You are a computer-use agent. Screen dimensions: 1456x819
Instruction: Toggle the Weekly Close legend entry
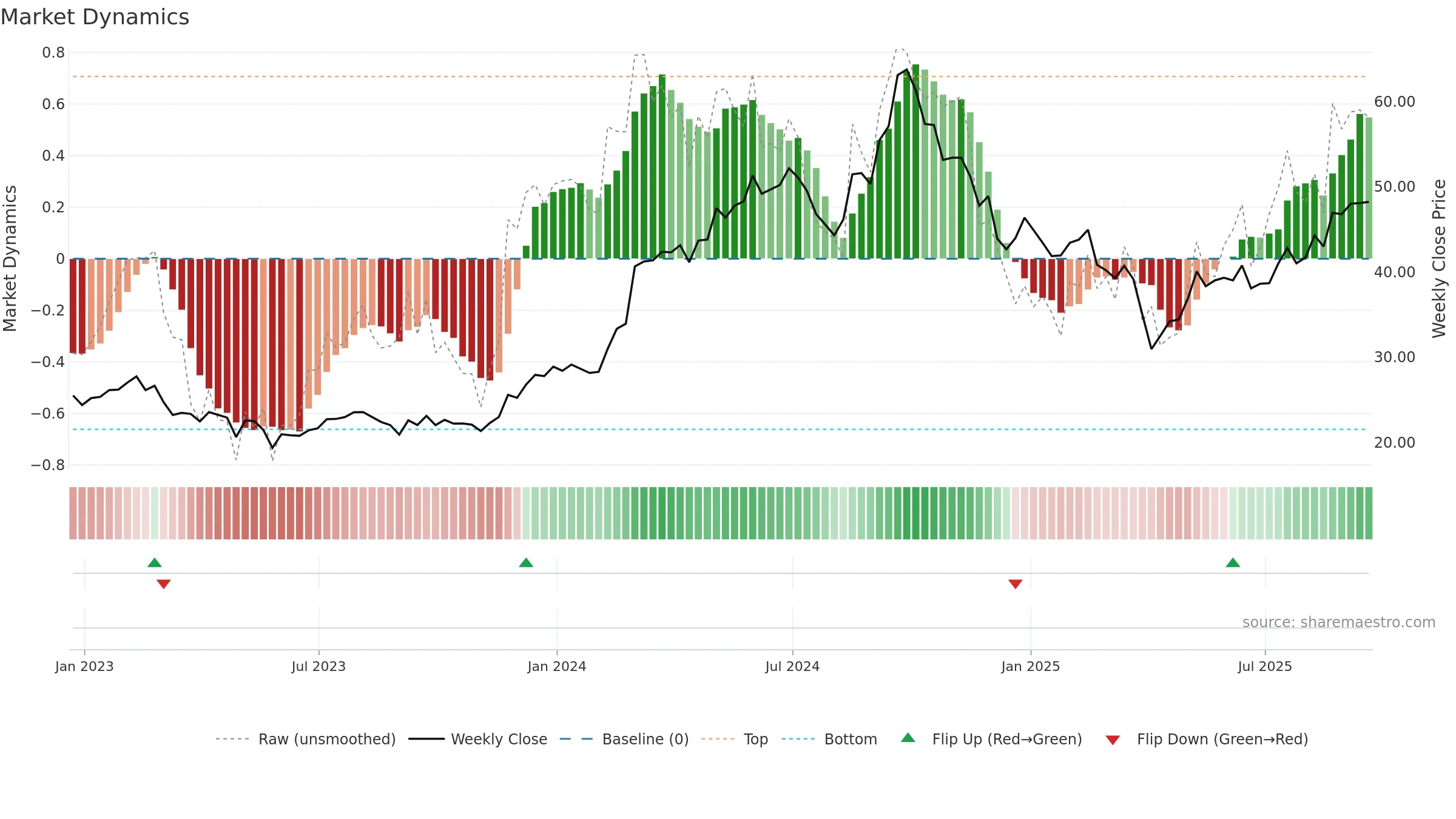[477, 739]
